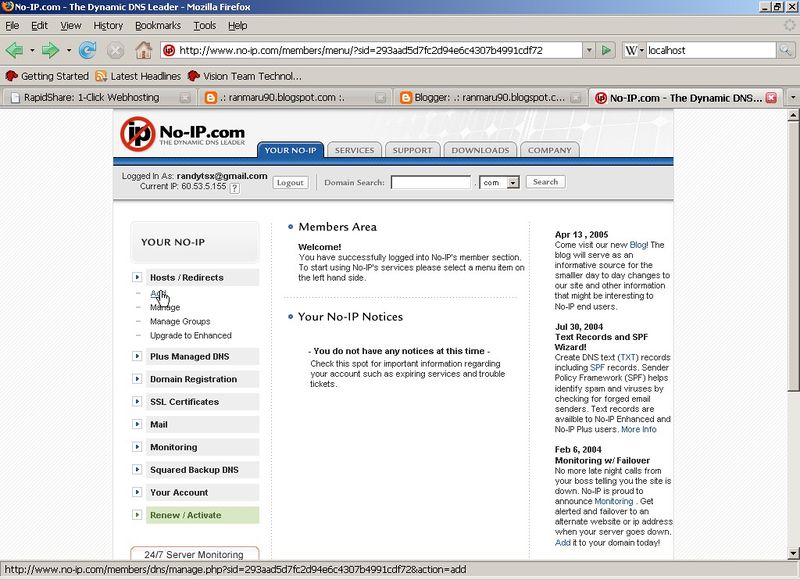Open the File menu
Viewport: 800px width, 580px height.
point(12,26)
